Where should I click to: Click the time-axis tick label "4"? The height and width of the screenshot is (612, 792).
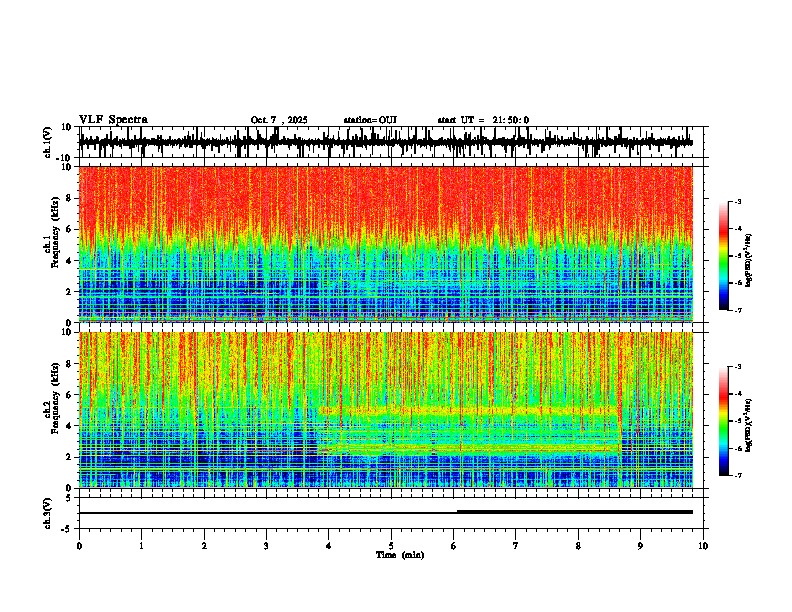point(329,546)
